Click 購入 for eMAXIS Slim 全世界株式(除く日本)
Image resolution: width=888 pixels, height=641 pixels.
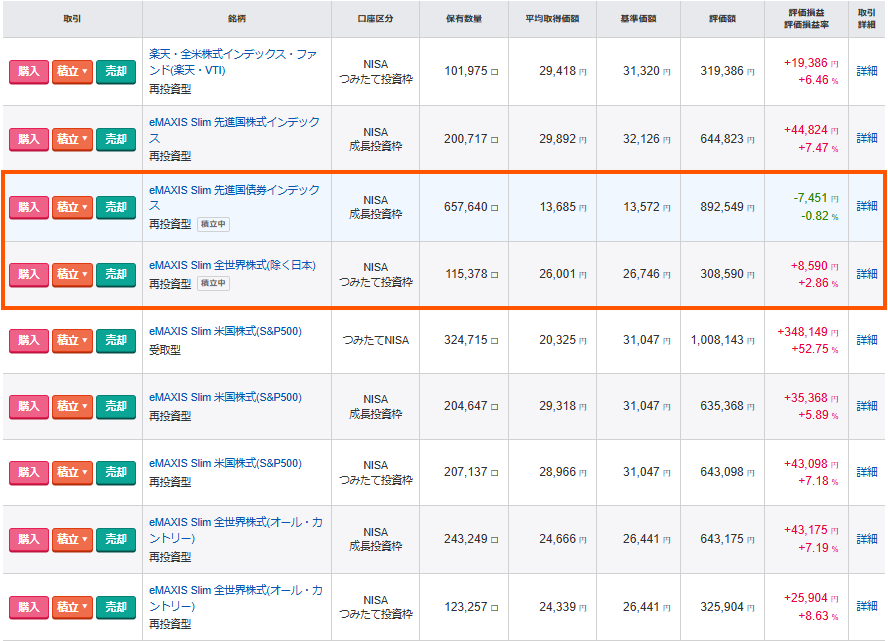(x=29, y=275)
